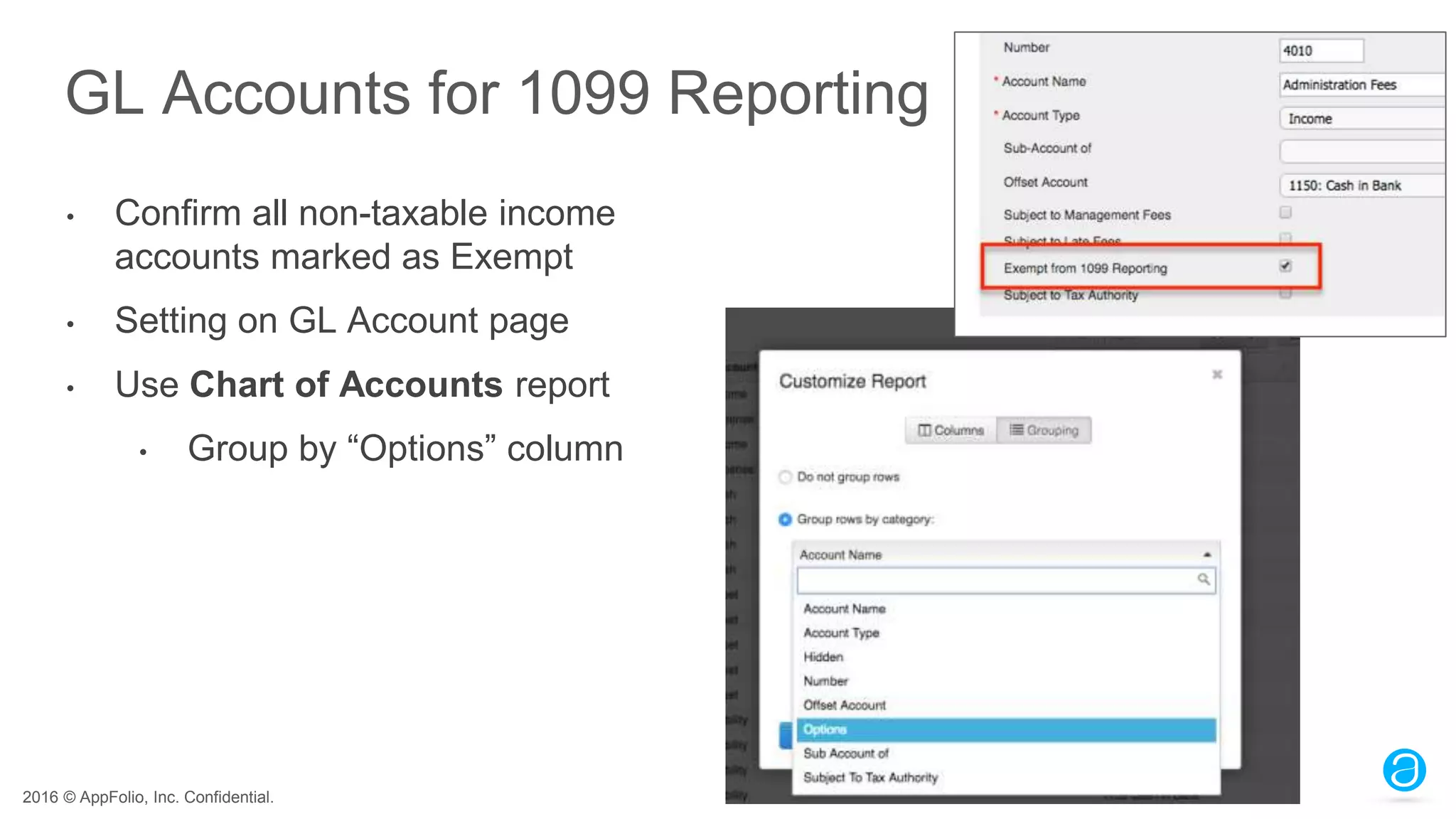Click the AppFolio logo icon
This screenshot has width=1456, height=819.
tap(1404, 770)
